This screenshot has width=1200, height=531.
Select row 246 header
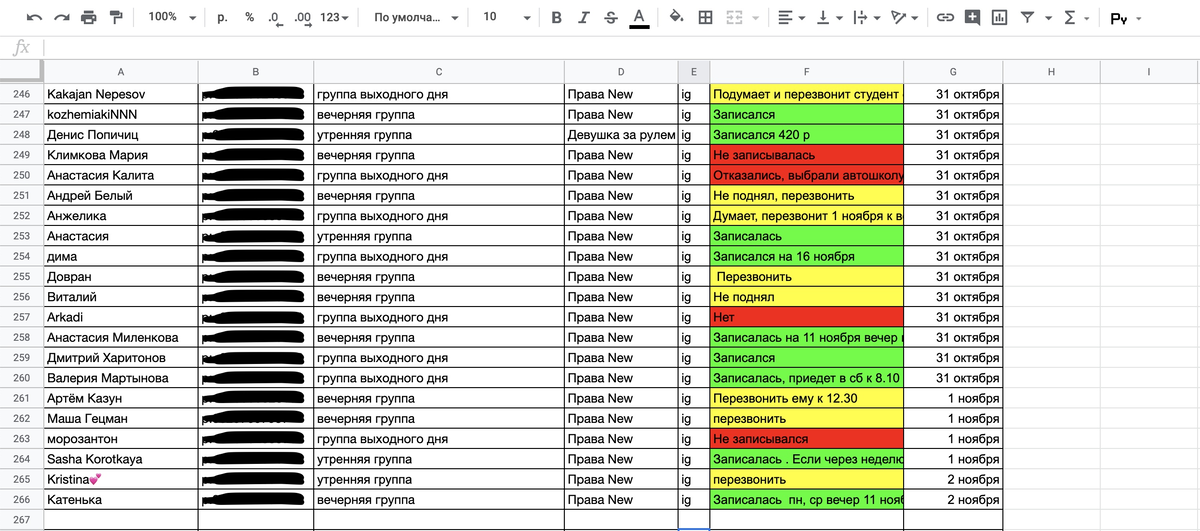22,94
